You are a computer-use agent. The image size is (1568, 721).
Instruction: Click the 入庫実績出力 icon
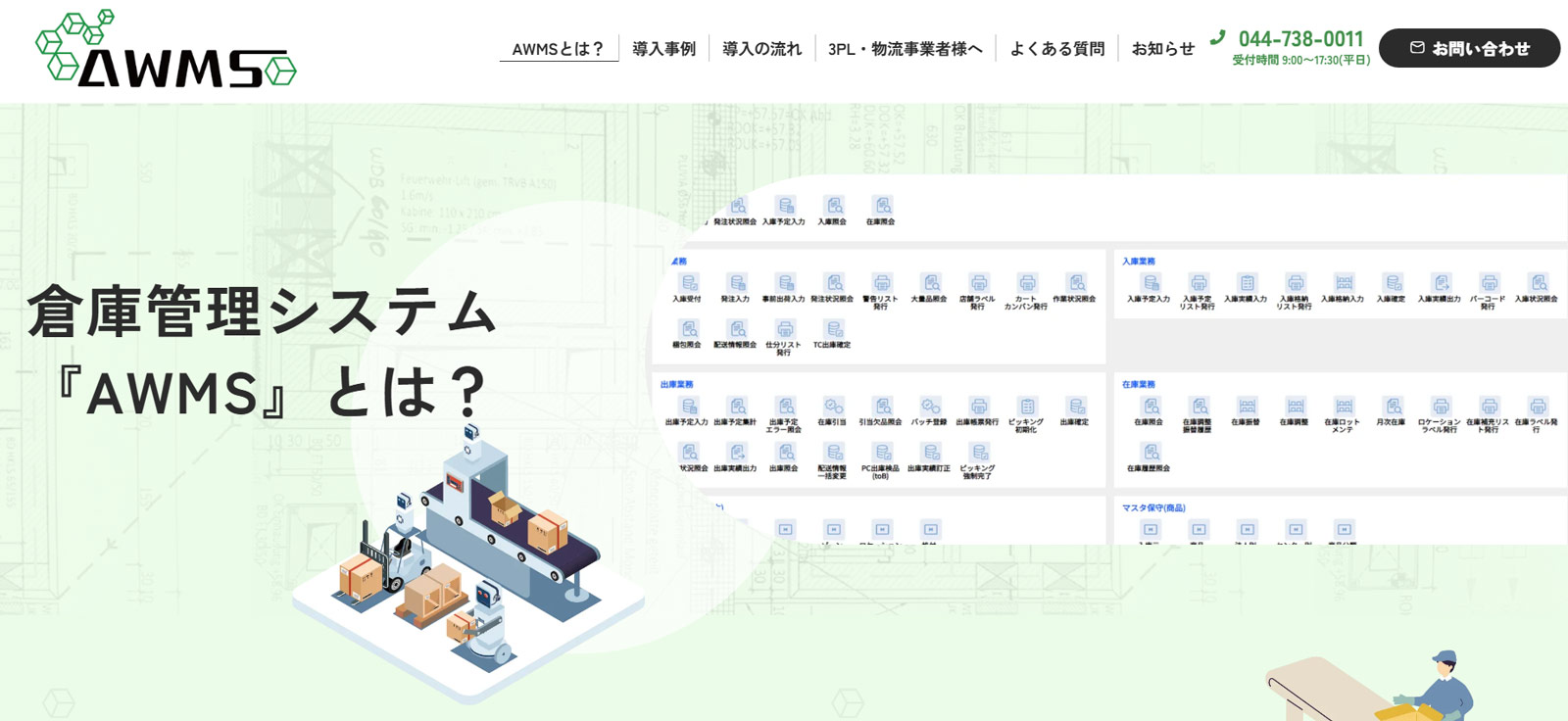pos(1441,282)
